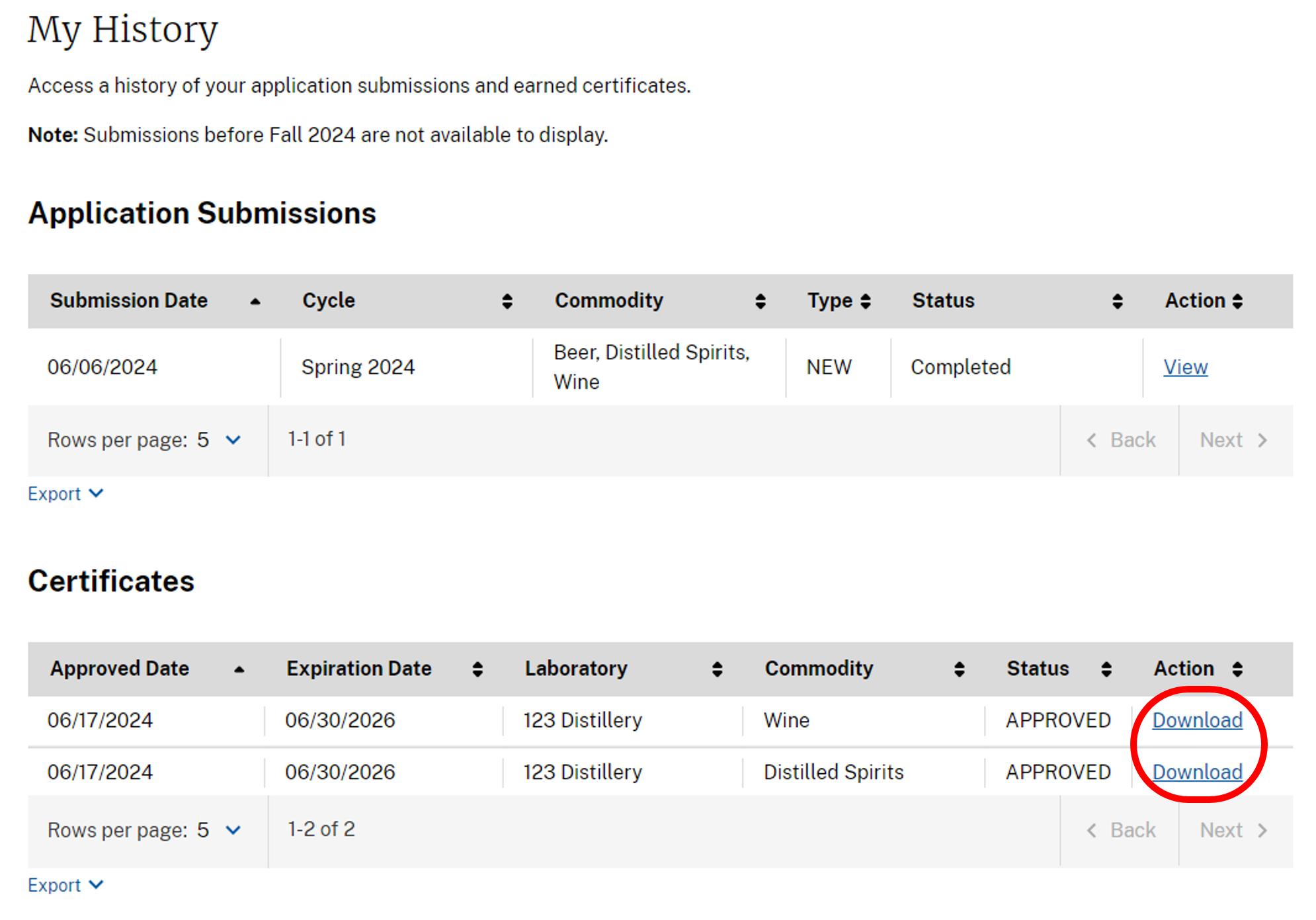The height and width of the screenshot is (920, 1316).
Task: Select APPROVED status in Distilled Spirits row
Action: coord(1058,772)
